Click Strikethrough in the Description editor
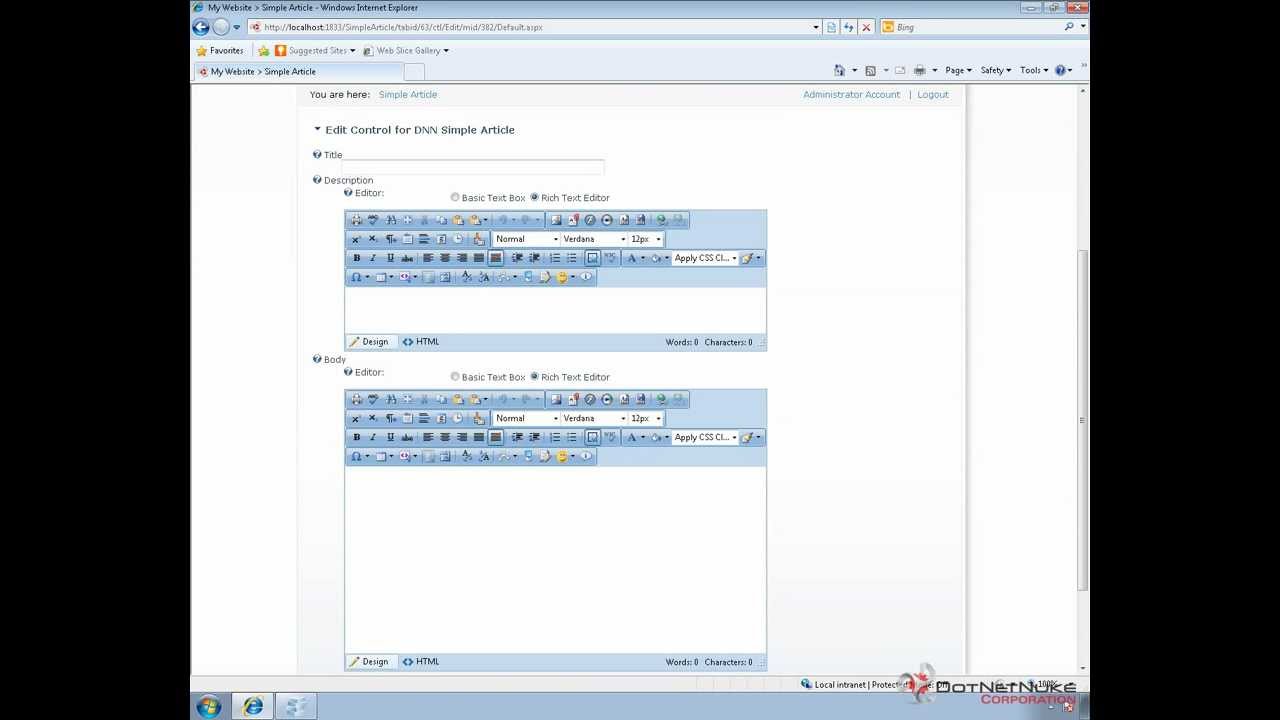1280x720 pixels. (407, 258)
